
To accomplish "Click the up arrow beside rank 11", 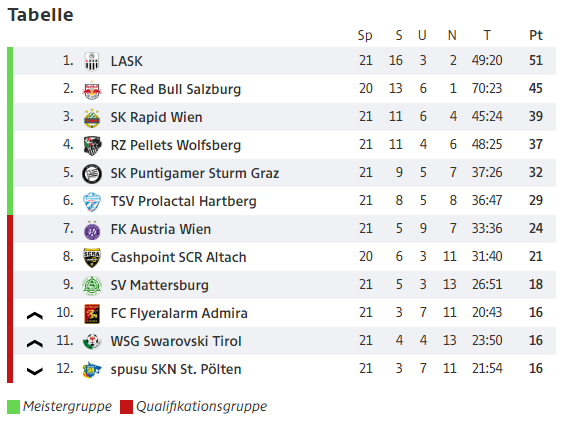I will [35, 343].
